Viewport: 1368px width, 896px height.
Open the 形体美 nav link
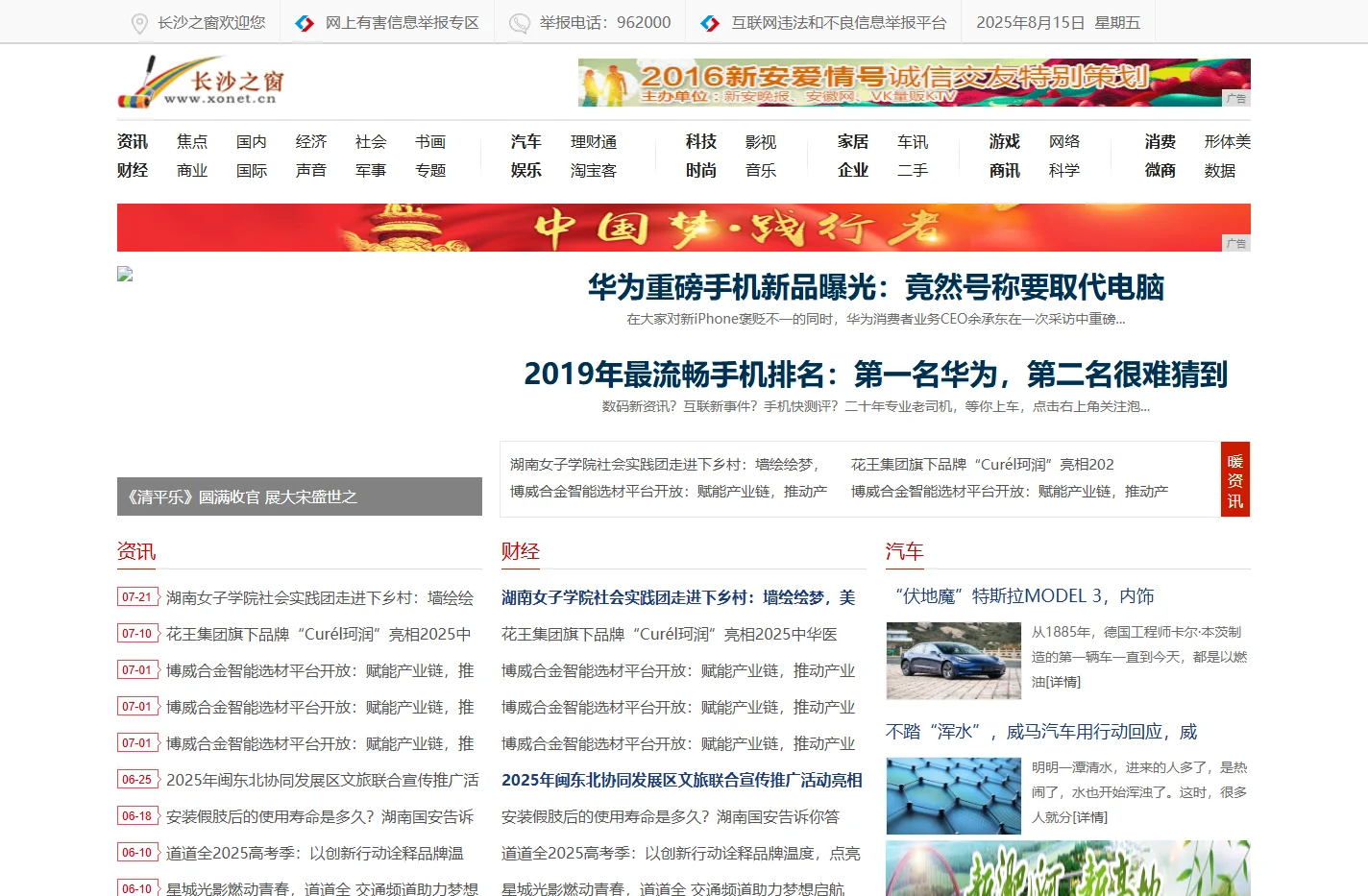tap(1228, 141)
